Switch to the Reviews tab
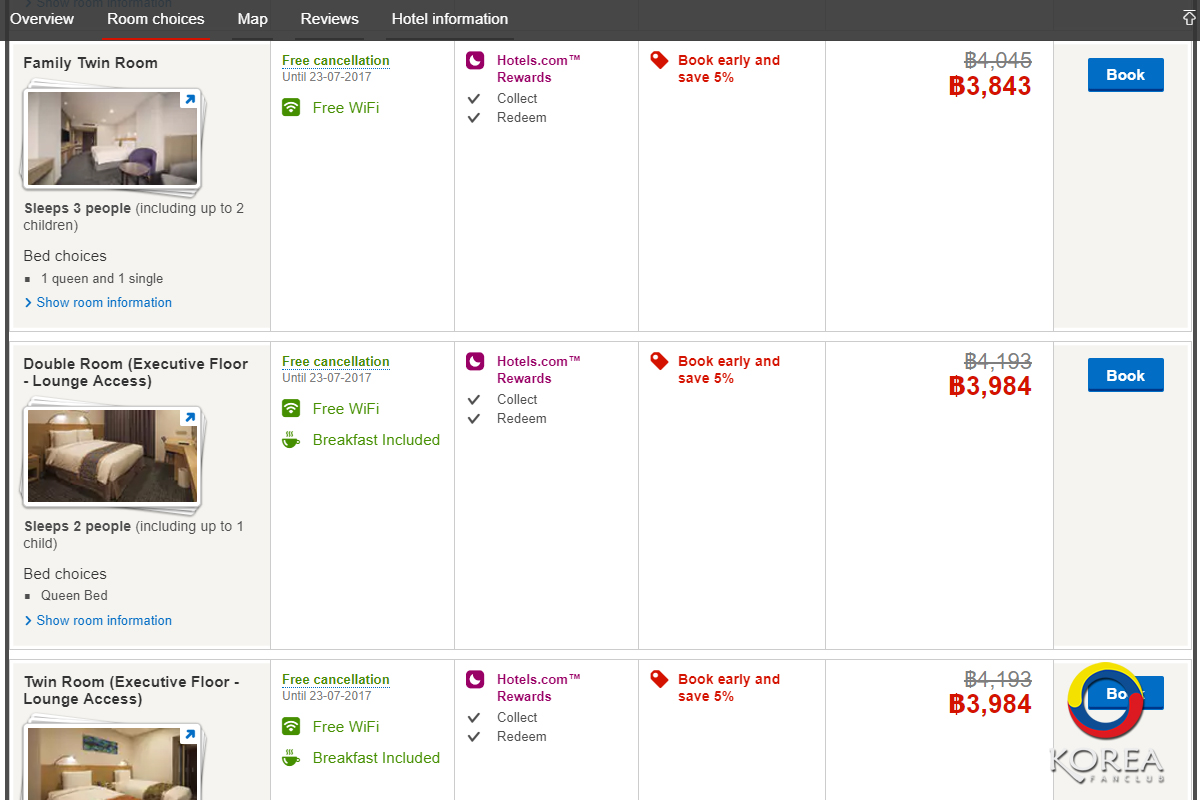The height and width of the screenshot is (800, 1200). point(329,19)
